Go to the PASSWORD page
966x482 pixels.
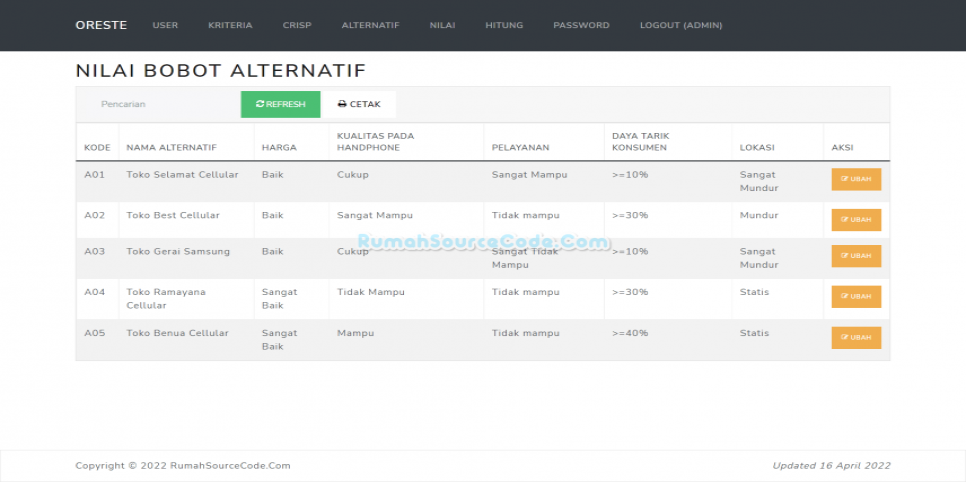pos(581,25)
